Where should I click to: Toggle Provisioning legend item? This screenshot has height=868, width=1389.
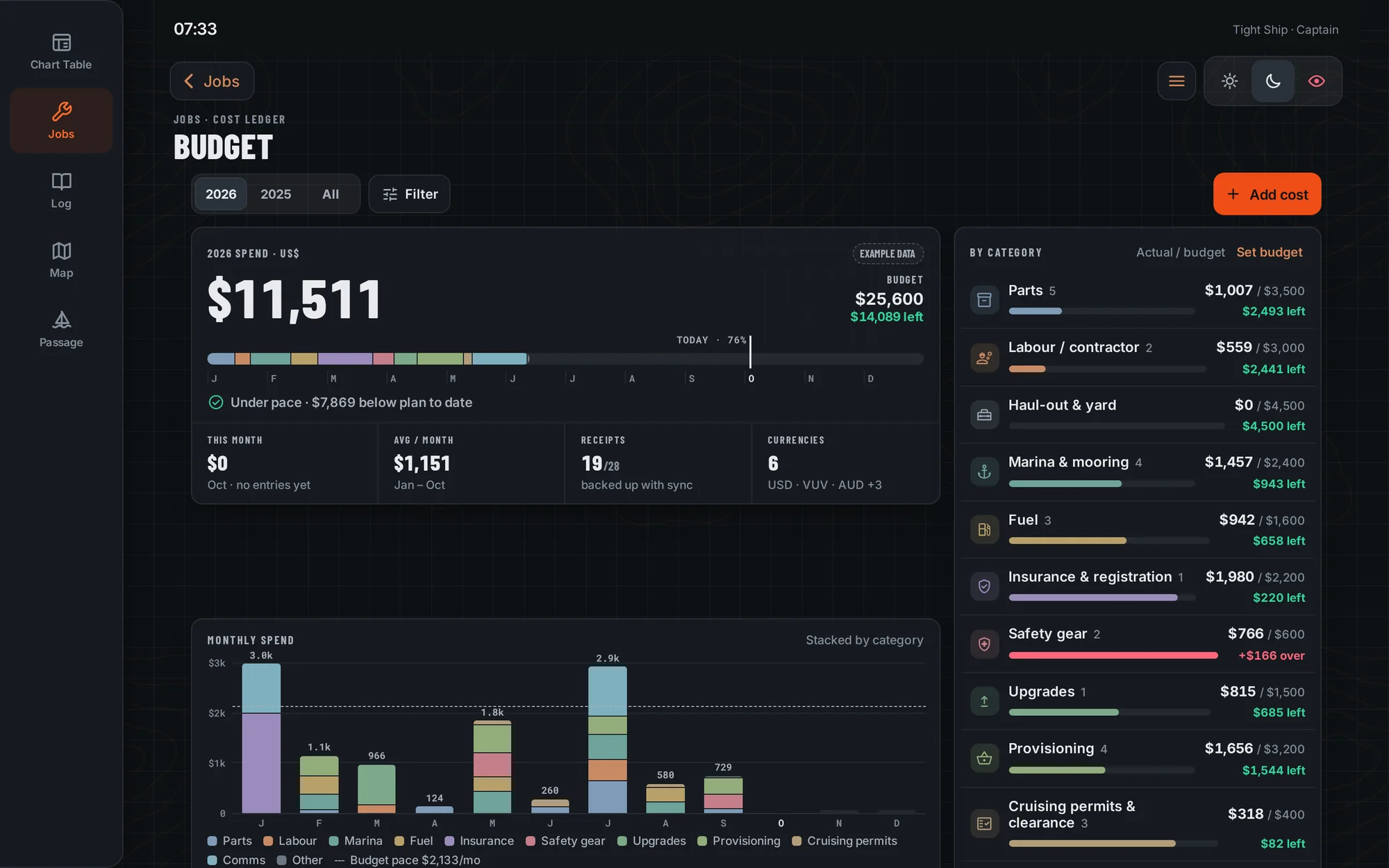point(739,841)
